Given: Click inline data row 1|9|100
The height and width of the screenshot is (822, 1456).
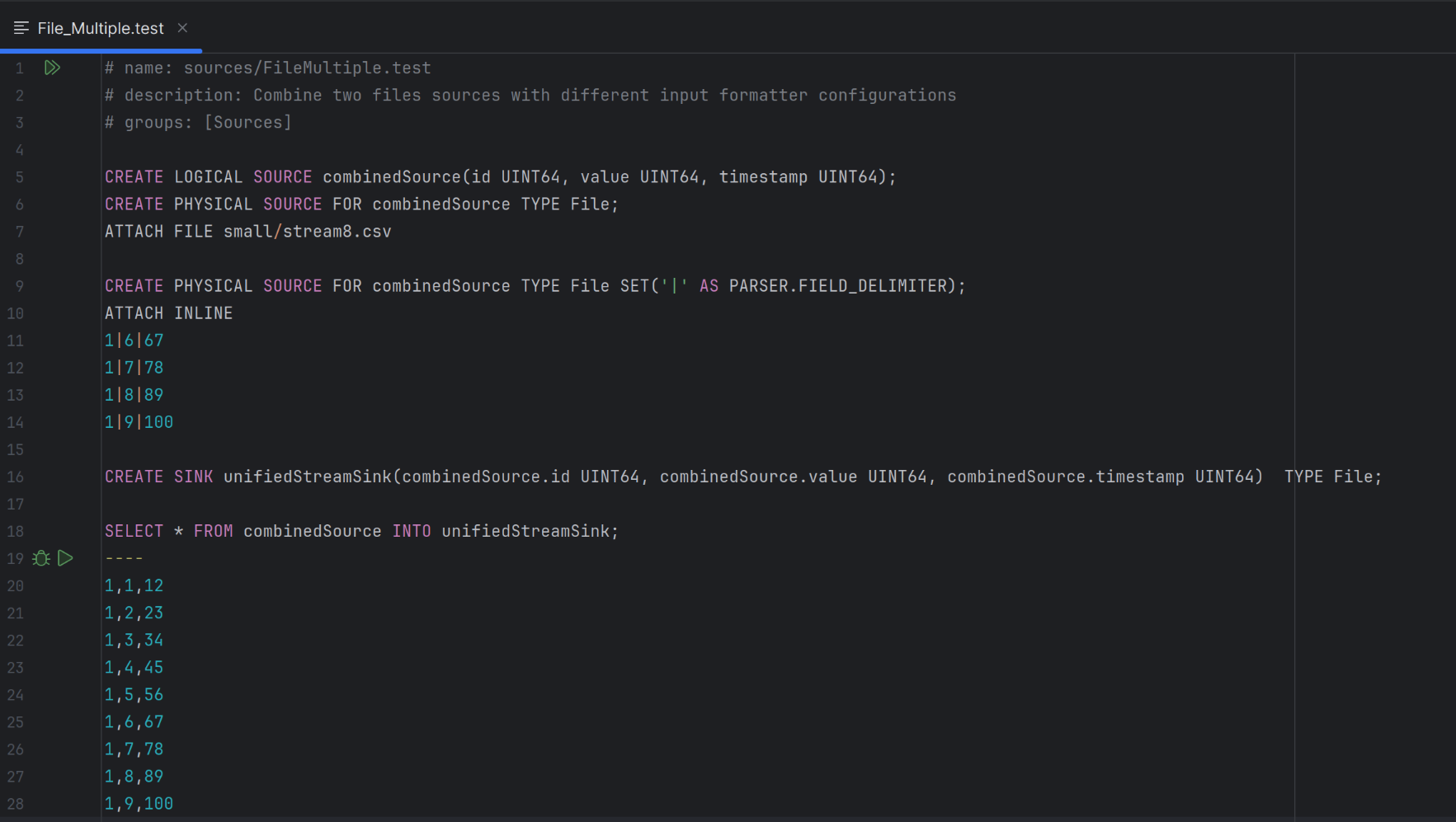Looking at the screenshot, I should 139,421.
